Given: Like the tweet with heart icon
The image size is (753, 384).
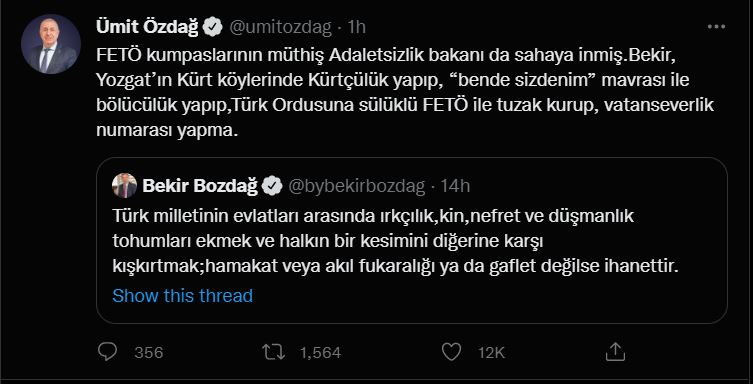Looking at the screenshot, I should [451, 353].
